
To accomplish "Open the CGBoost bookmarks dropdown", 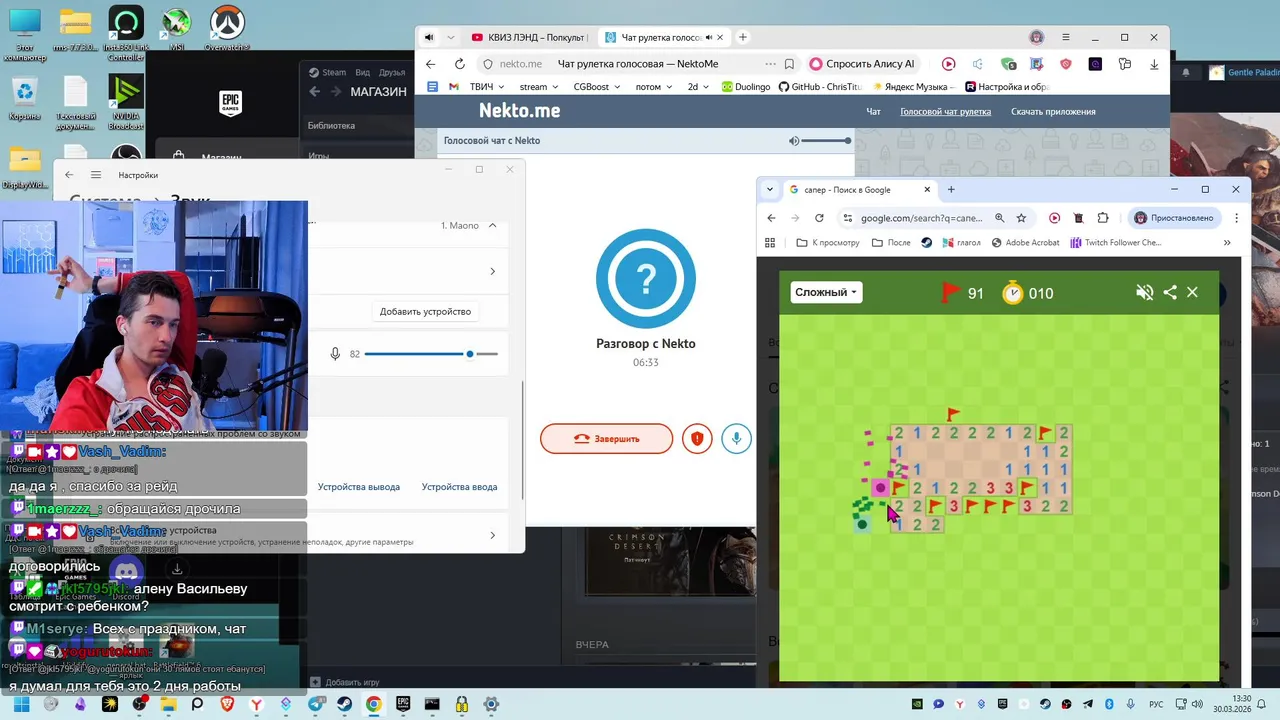I will coord(596,87).
